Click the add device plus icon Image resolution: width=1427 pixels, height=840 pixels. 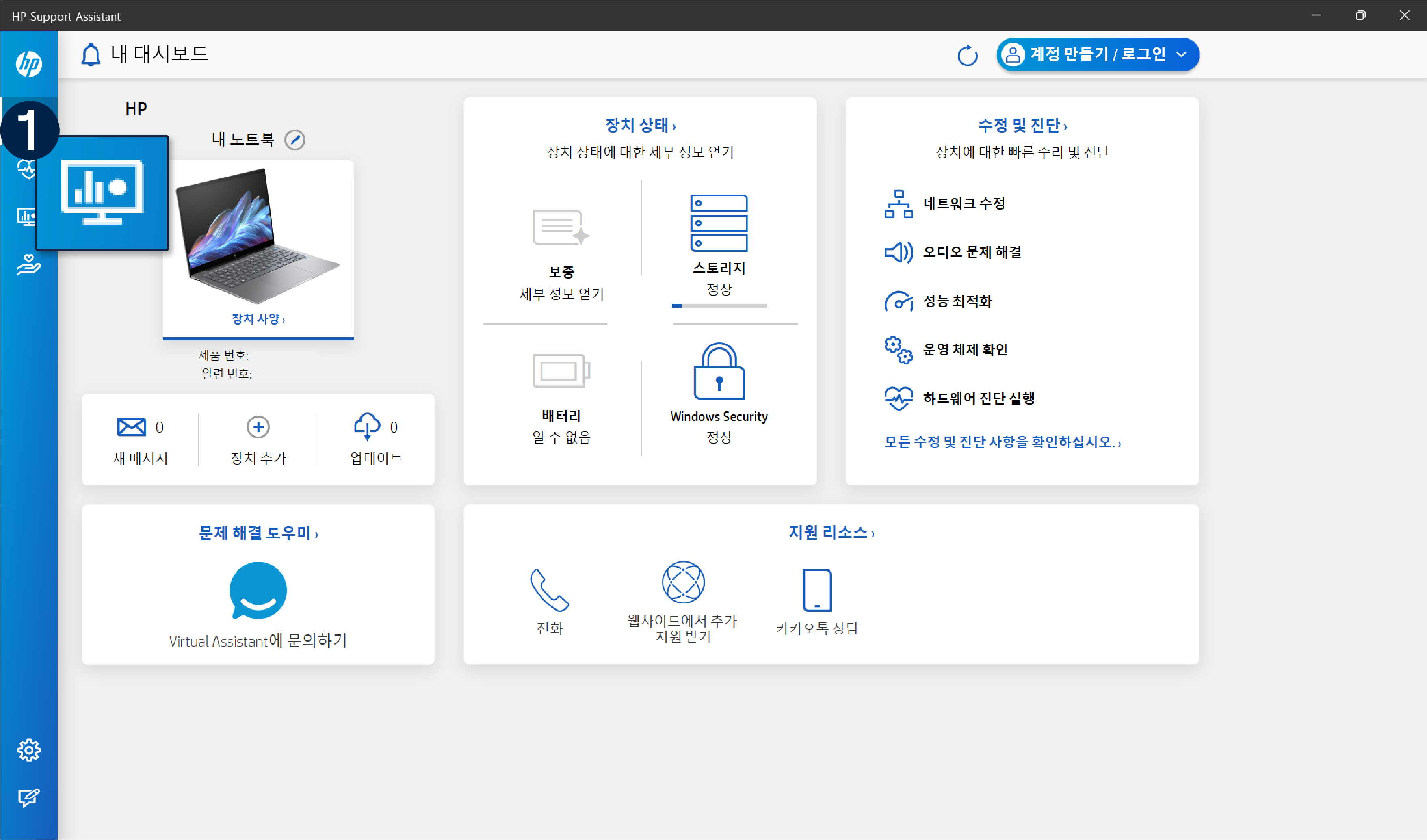[258, 426]
